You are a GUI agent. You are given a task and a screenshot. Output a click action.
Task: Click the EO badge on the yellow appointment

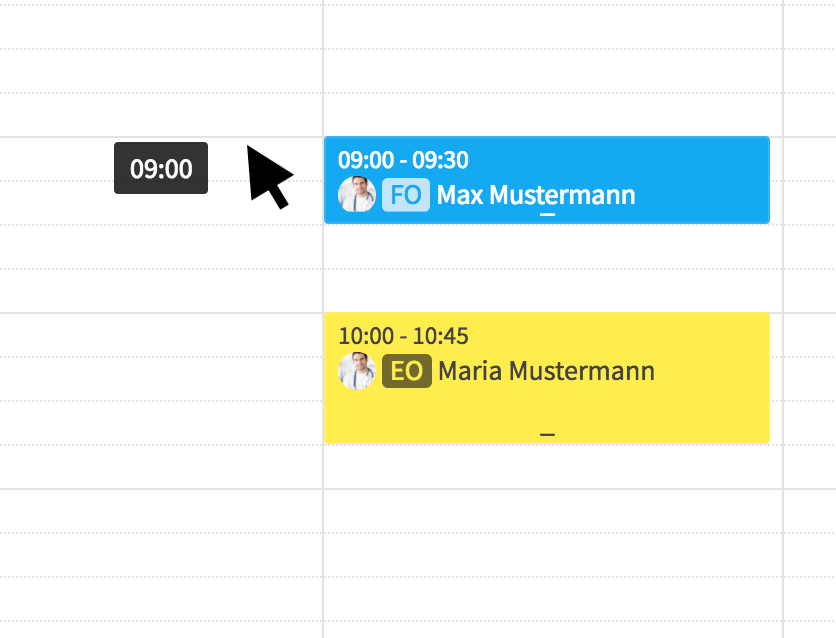pos(407,371)
